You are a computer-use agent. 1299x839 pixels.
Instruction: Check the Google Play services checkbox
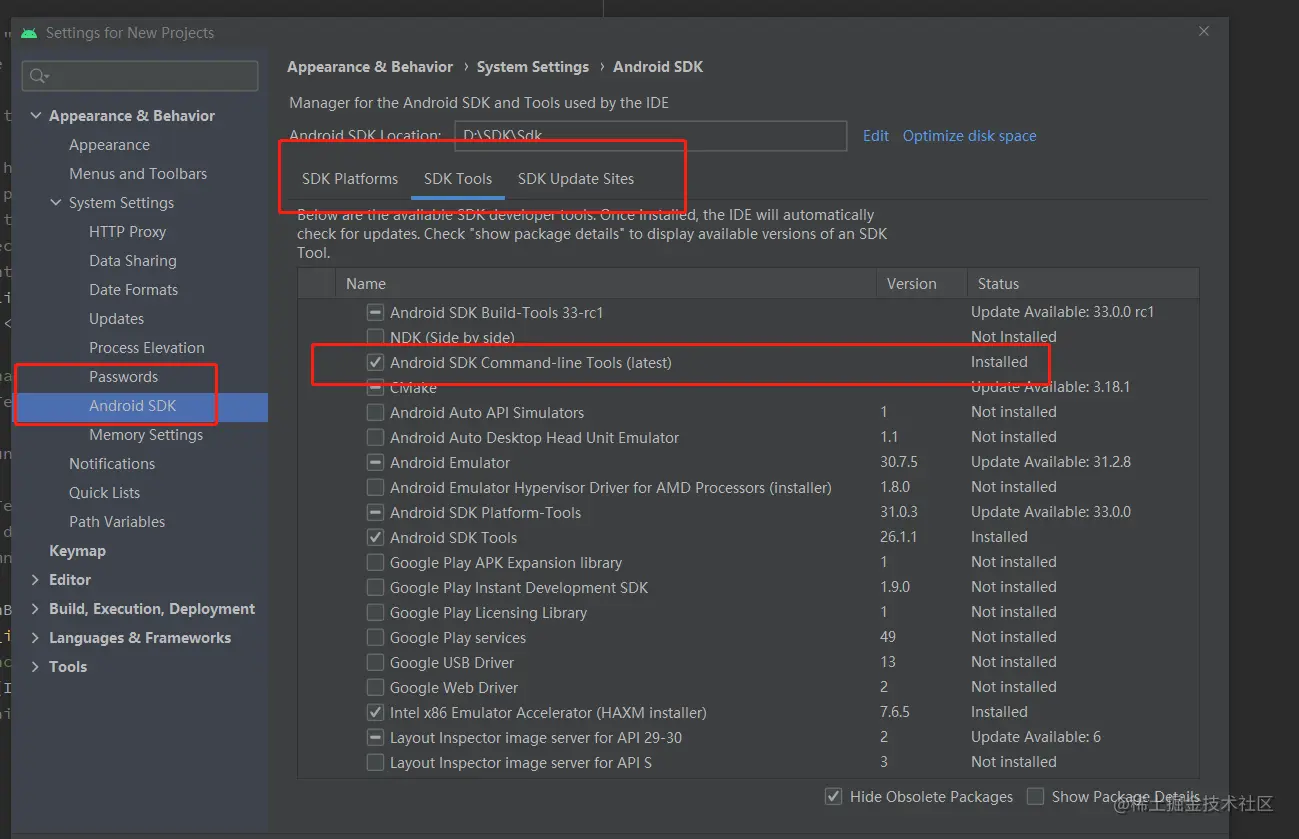point(375,637)
